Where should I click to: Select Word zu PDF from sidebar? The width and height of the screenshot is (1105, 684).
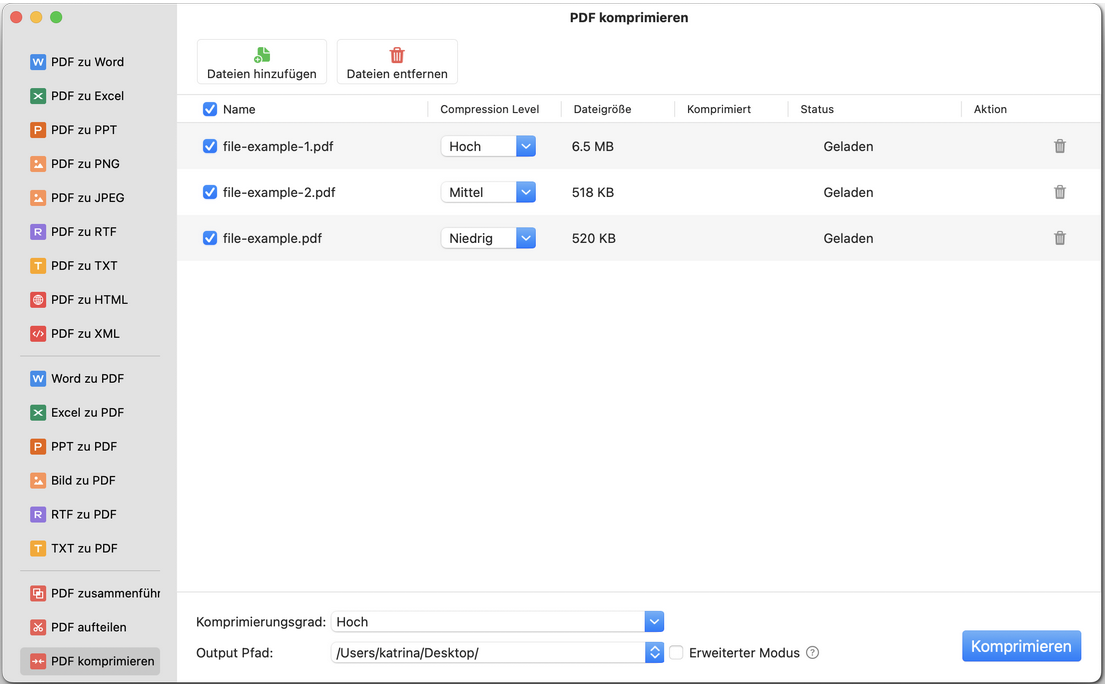pos(87,378)
